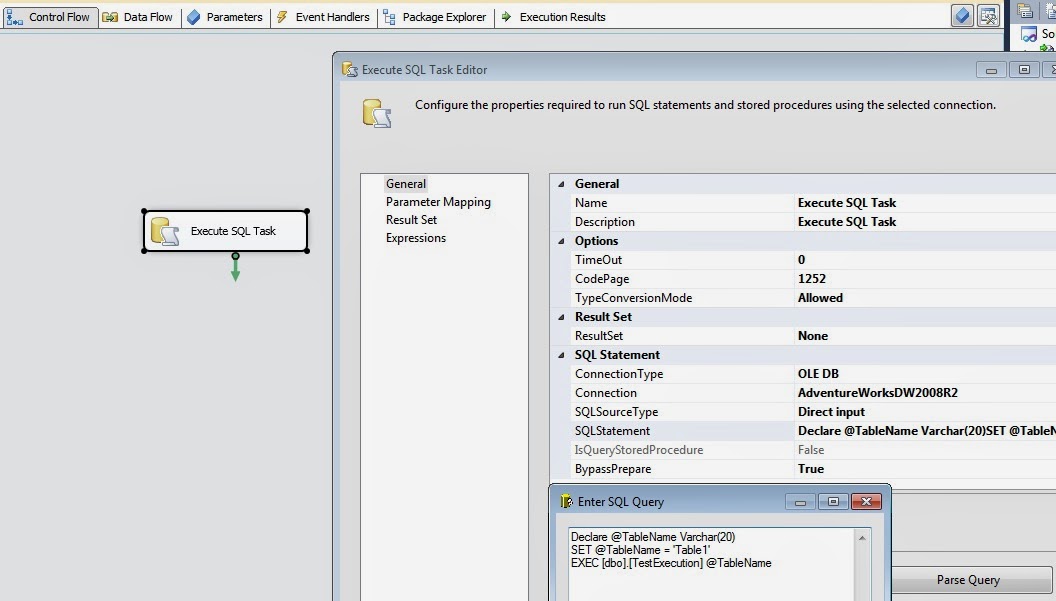Viewport: 1056px width, 601px height.
Task: Click the large SQL task icon beside the description
Action: pos(376,113)
